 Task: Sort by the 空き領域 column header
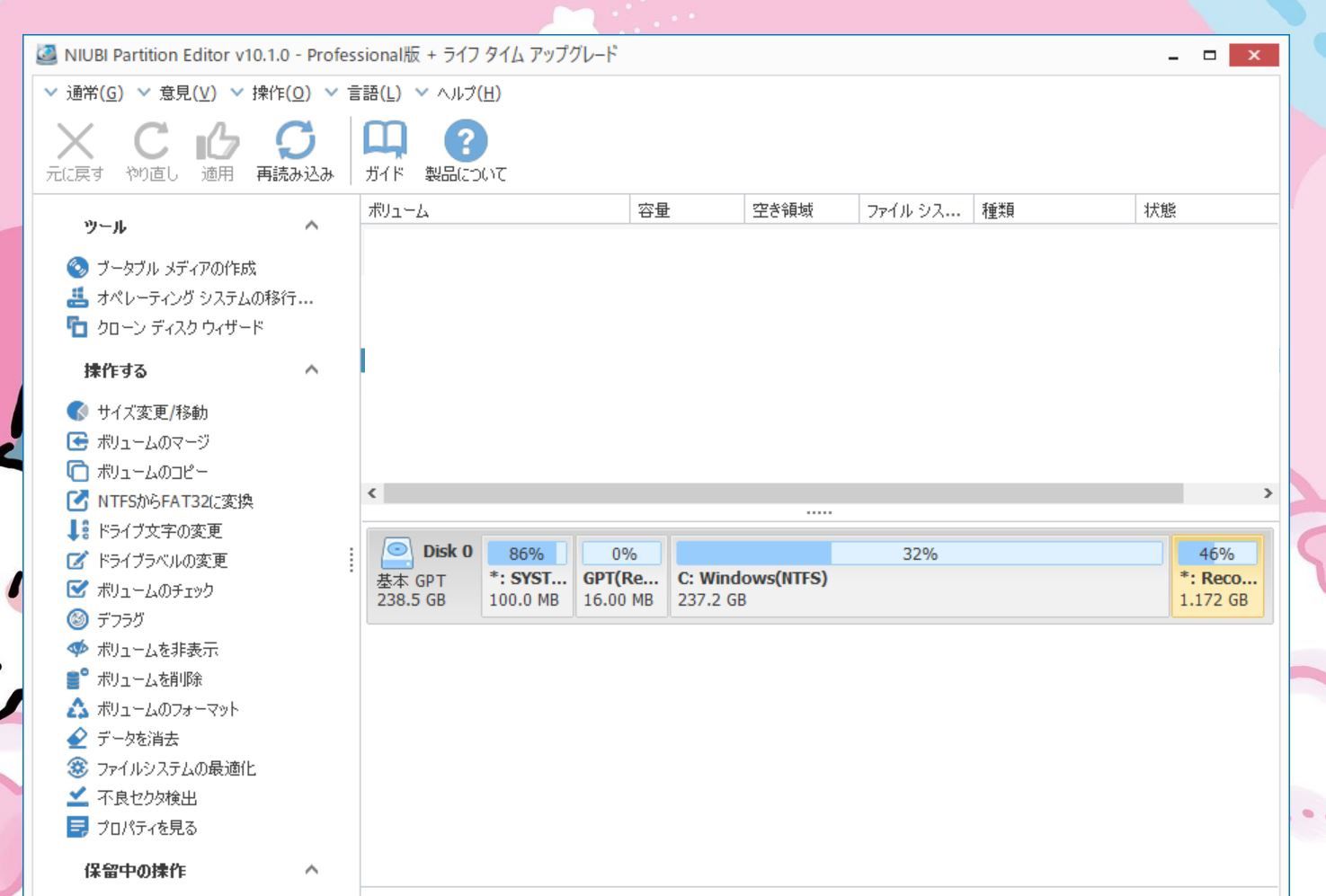[802, 210]
